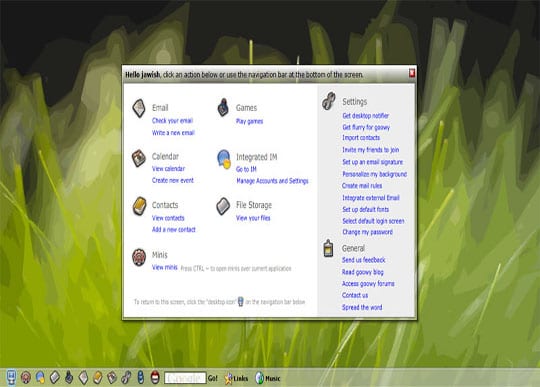Click the red round icon in navigation bar
This screenshot has height=387, width=540.
(155, 378)
